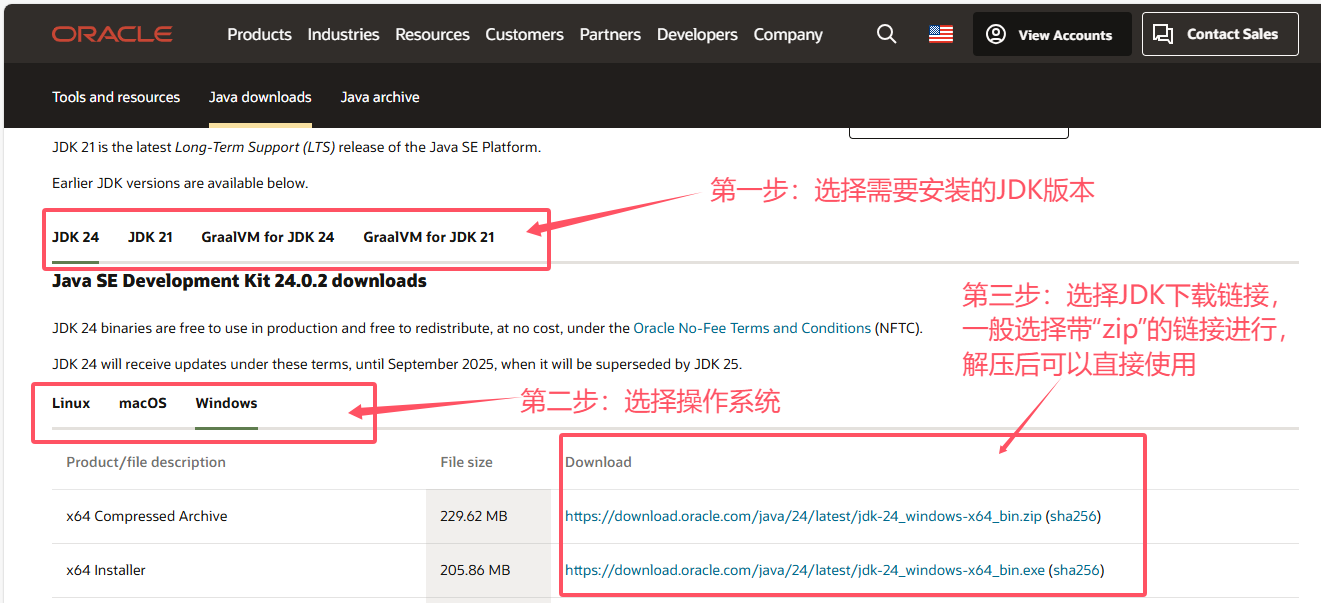The height and width of the screenshot is (603, 1321).
Task: Switch to GraalVM for JDK 24 tab
Action: 268,237
